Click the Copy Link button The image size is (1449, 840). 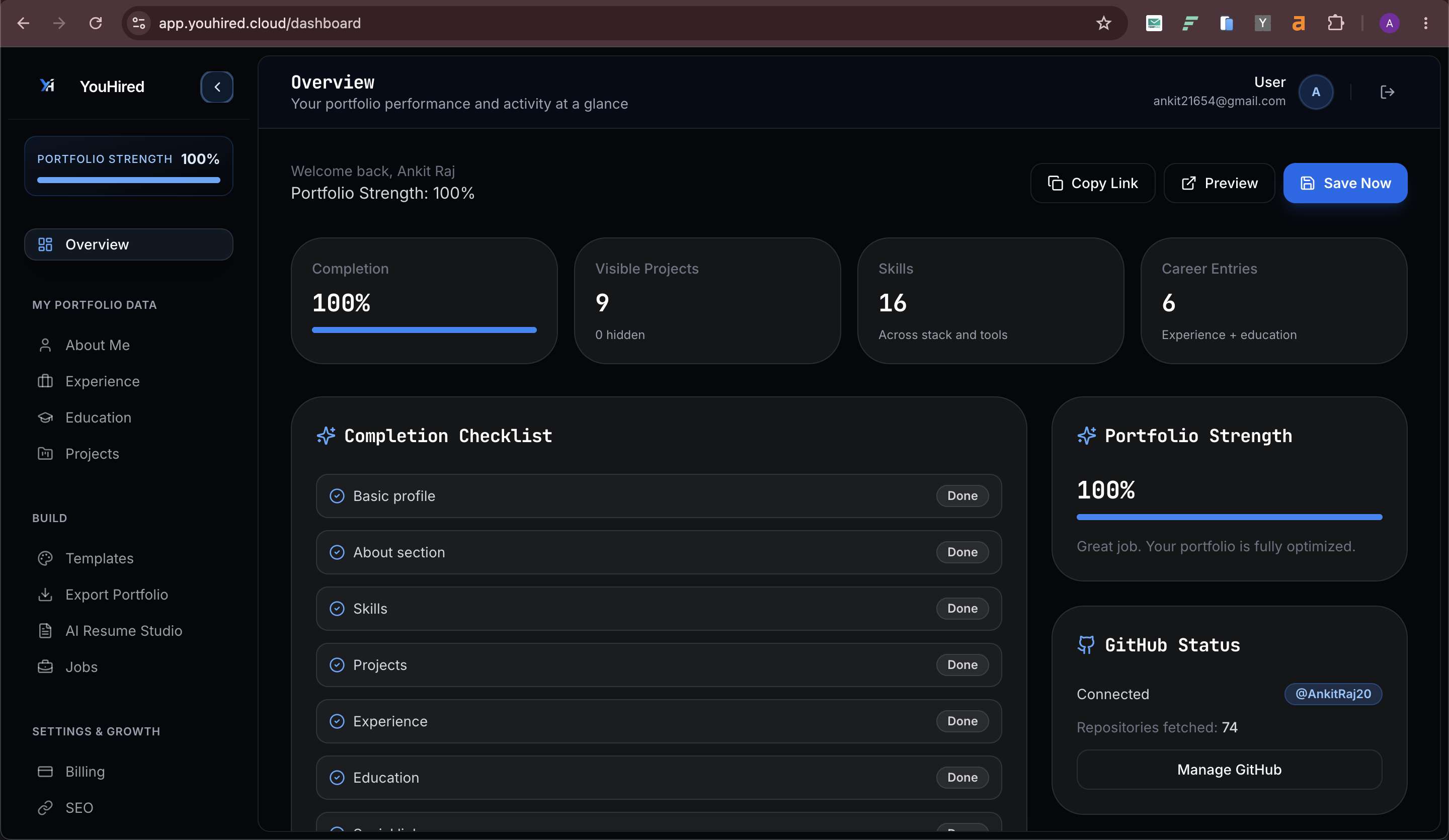[x=1092, y=183]
